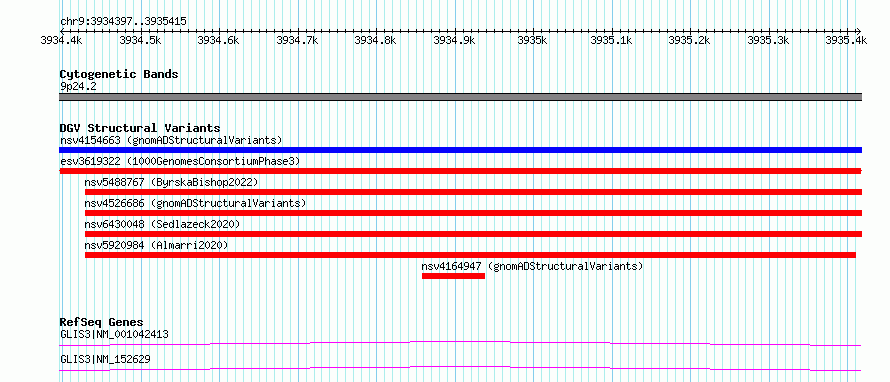Click the 3935.2k ruler tick label
The image size is (890, 382).
689,40
